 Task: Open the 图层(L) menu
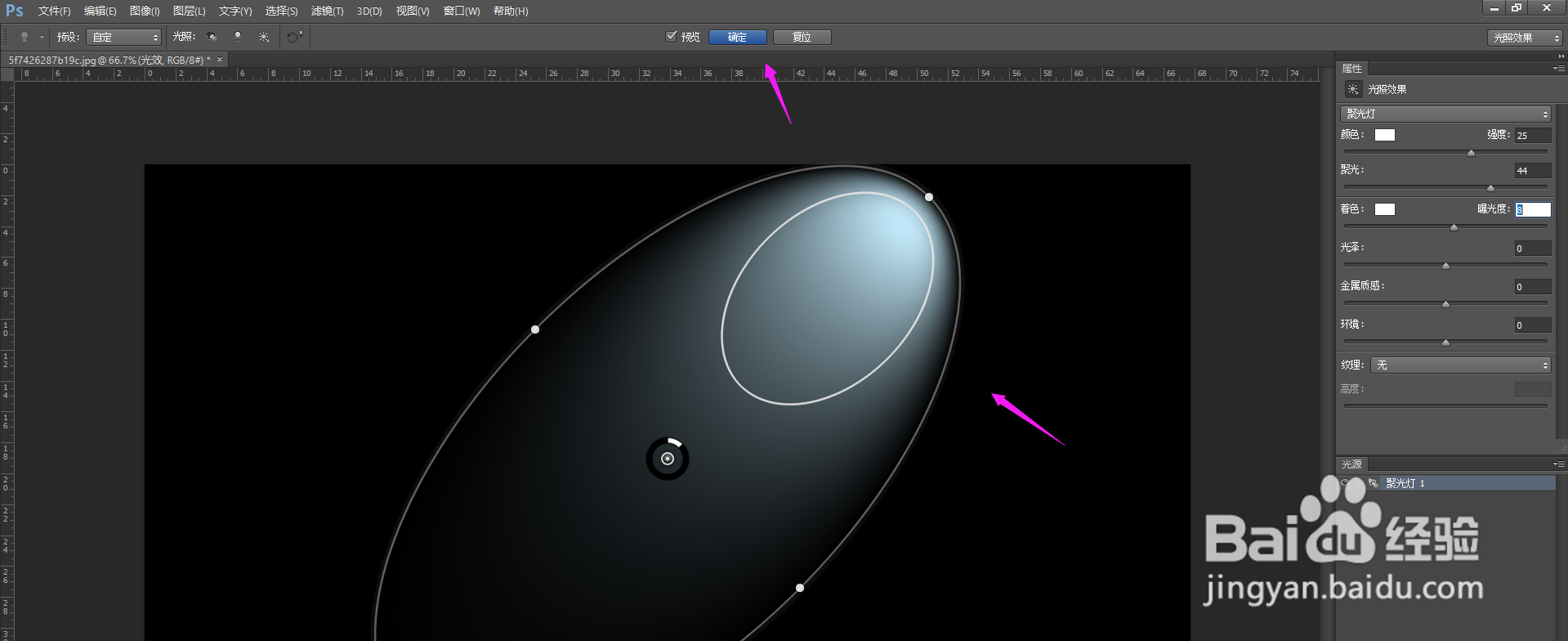(x=189, y=11)
